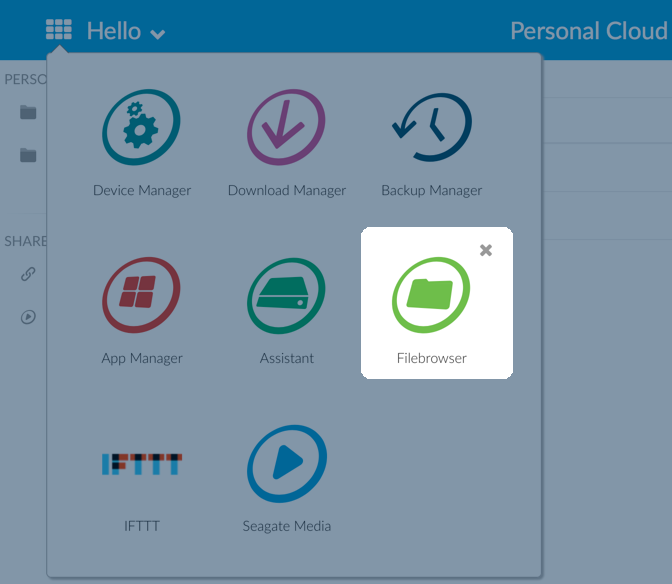Open the Backup Manager clock icon
The image size is (672, 584).
click(432, 127)
